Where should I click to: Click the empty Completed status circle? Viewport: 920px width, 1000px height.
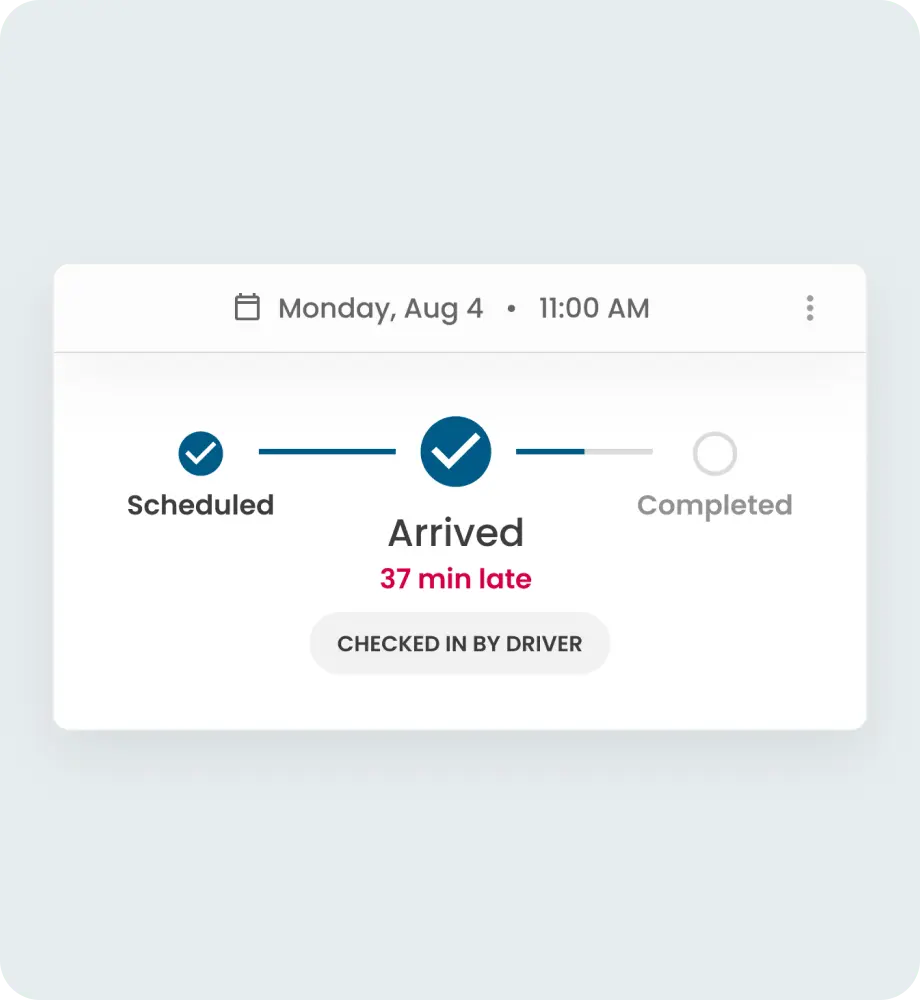click(x=714, y=452)
